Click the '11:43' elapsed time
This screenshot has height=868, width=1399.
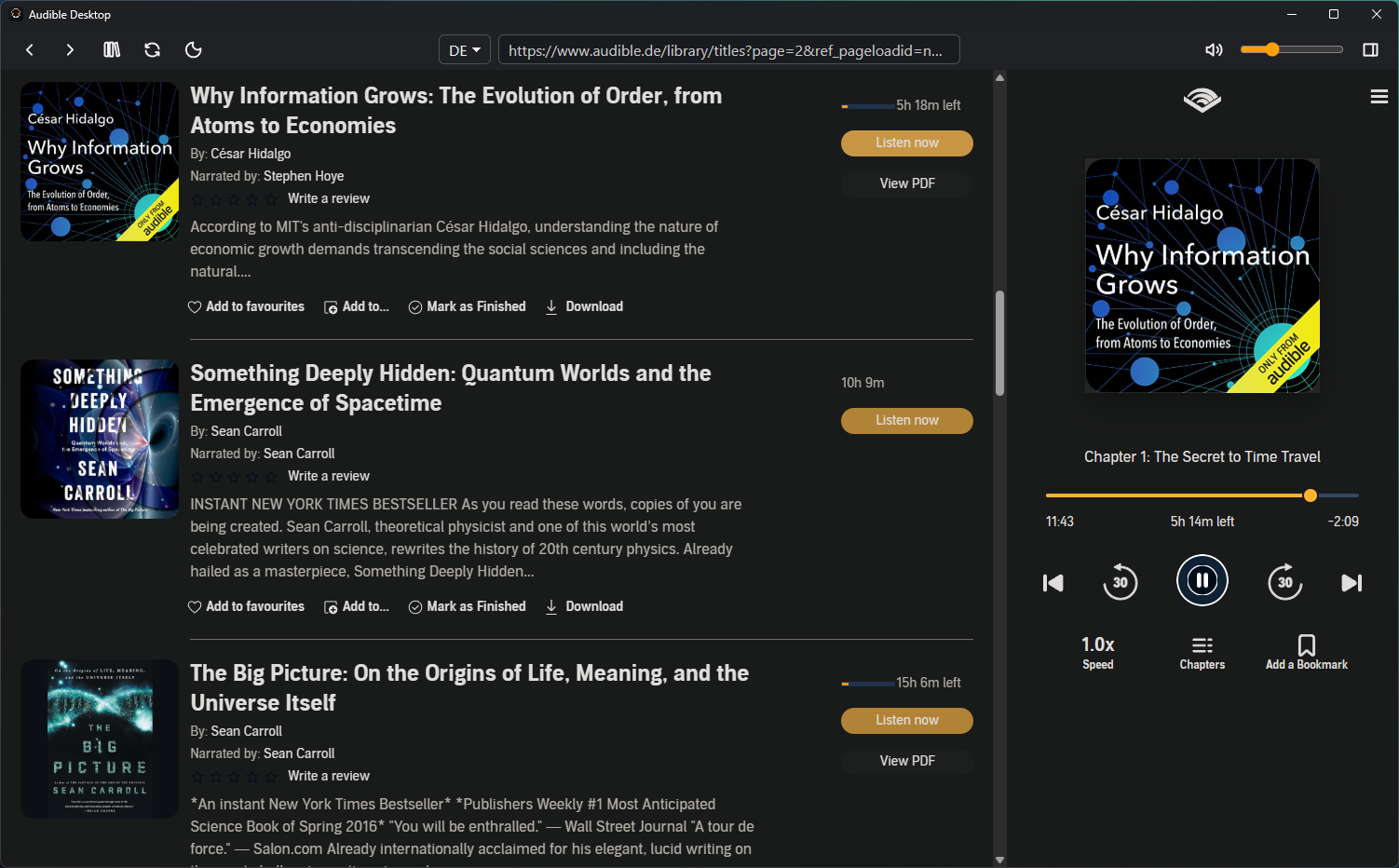(x=1060, y=522)
